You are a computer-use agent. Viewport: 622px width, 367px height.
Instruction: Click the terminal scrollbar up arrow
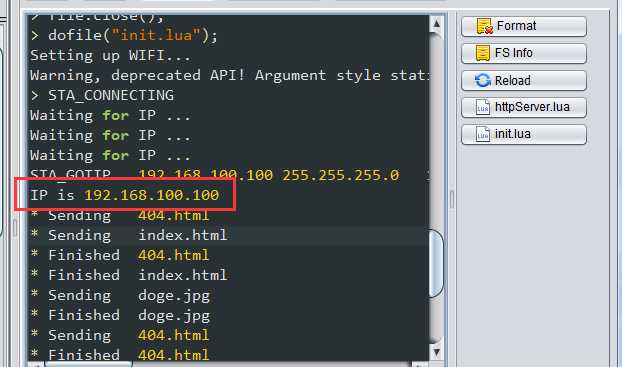pyautogui.click(x=436, y=24)
